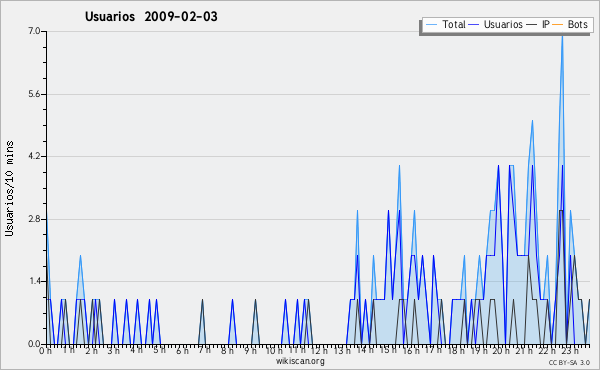Click the x-axis label '12 h'
Viewport: 600px width, 370px height.
[319, 351]
